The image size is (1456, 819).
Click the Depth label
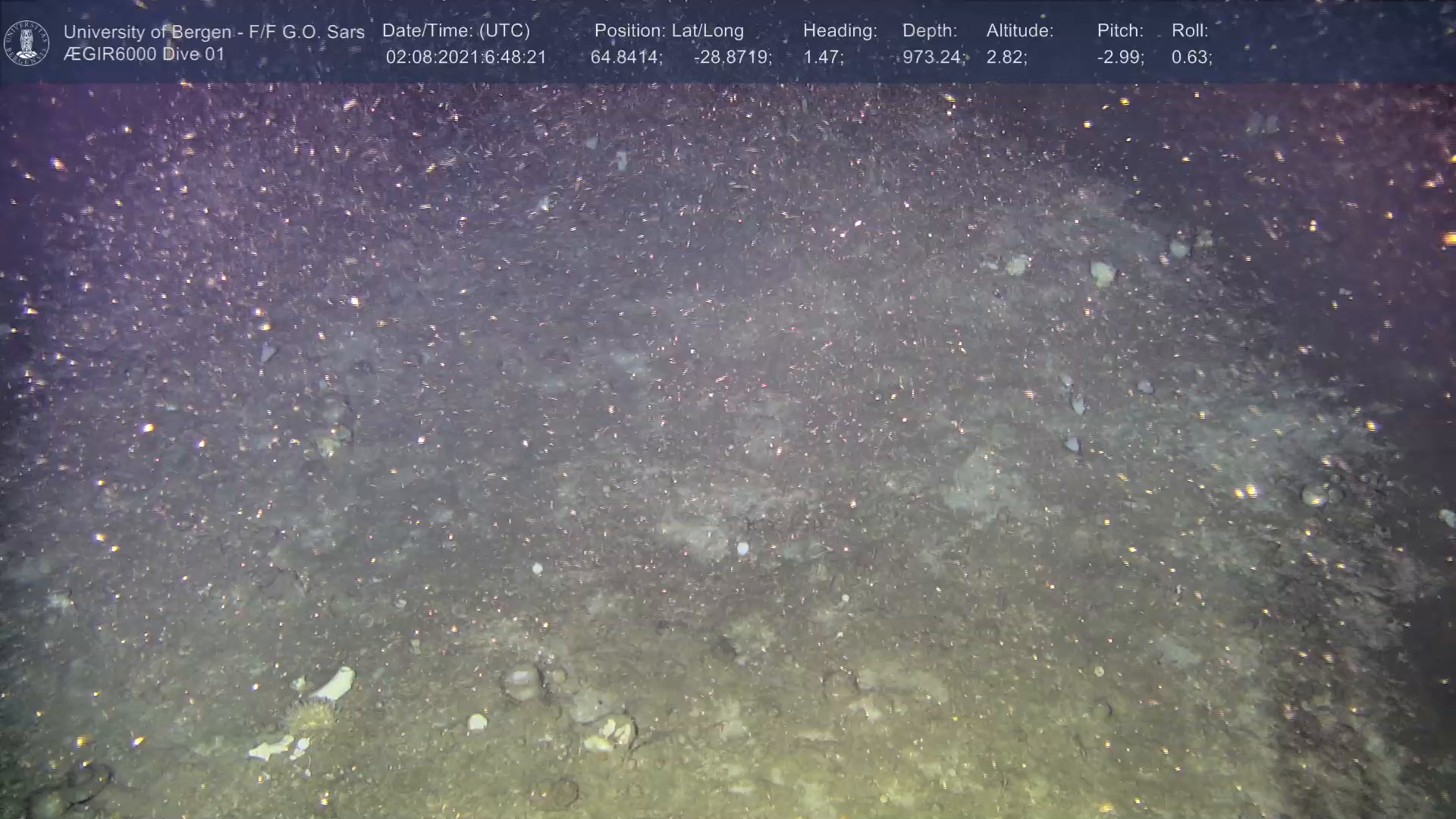pyautogui.click(x=929, y=30)
